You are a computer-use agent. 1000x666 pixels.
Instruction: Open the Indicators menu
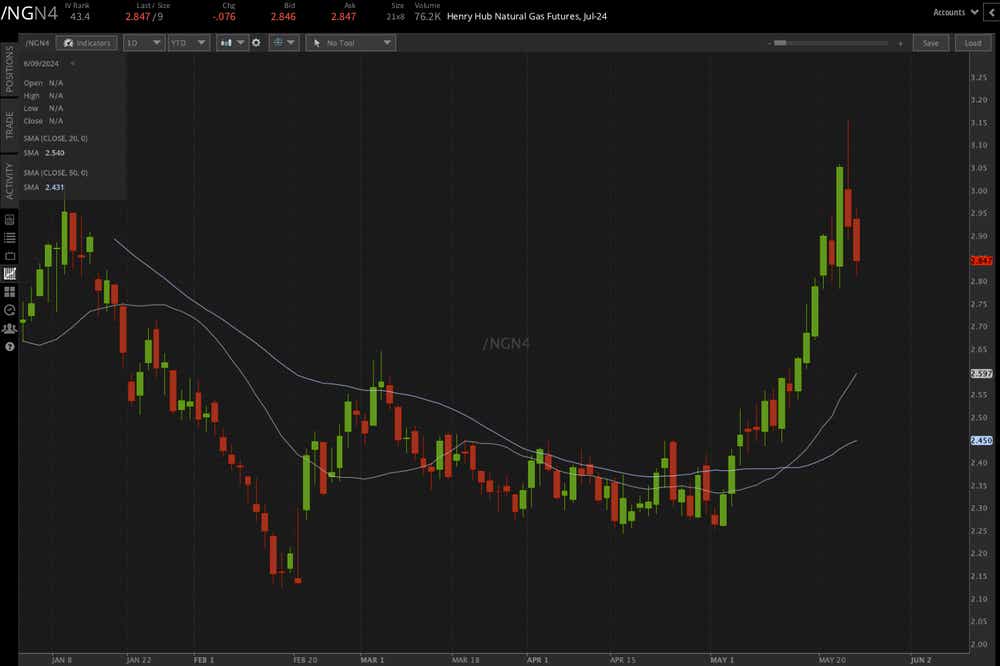pyautogui.click(x=87, y=43)
